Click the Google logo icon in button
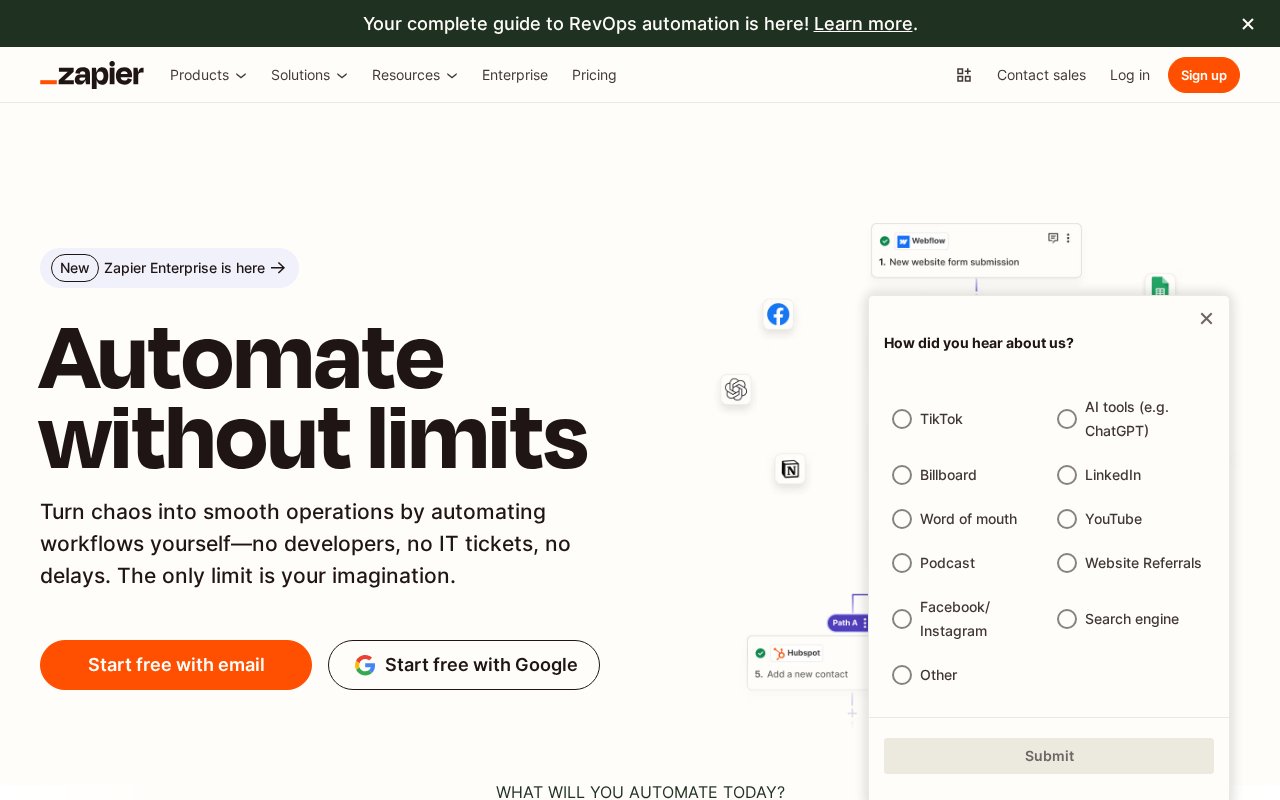 tap(365, 665)
